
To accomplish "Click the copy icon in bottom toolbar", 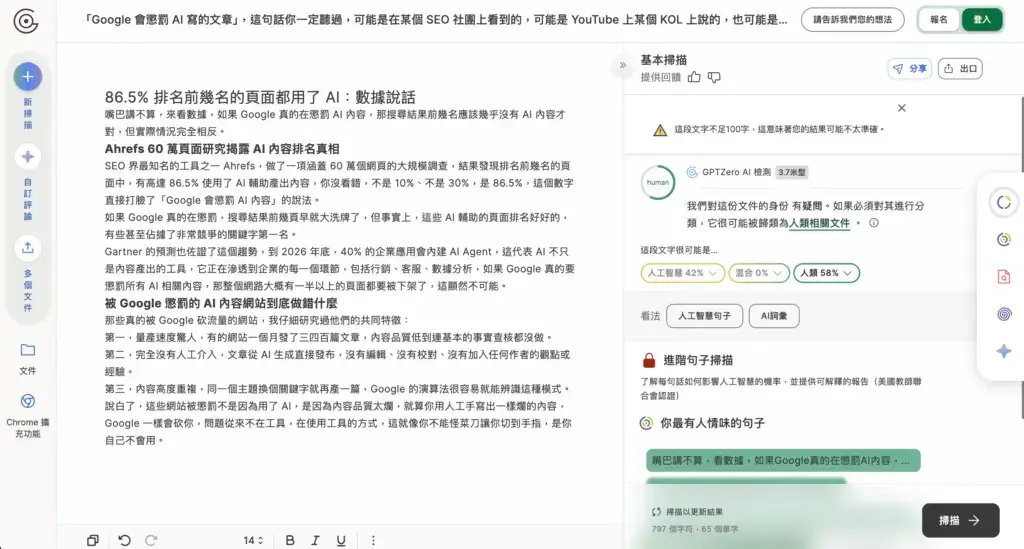I will (x=93, y=540).
